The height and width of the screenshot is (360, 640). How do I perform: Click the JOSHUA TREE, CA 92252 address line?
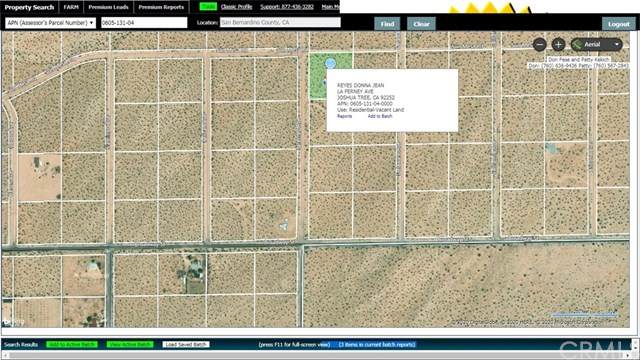click(x=366, y=98)
